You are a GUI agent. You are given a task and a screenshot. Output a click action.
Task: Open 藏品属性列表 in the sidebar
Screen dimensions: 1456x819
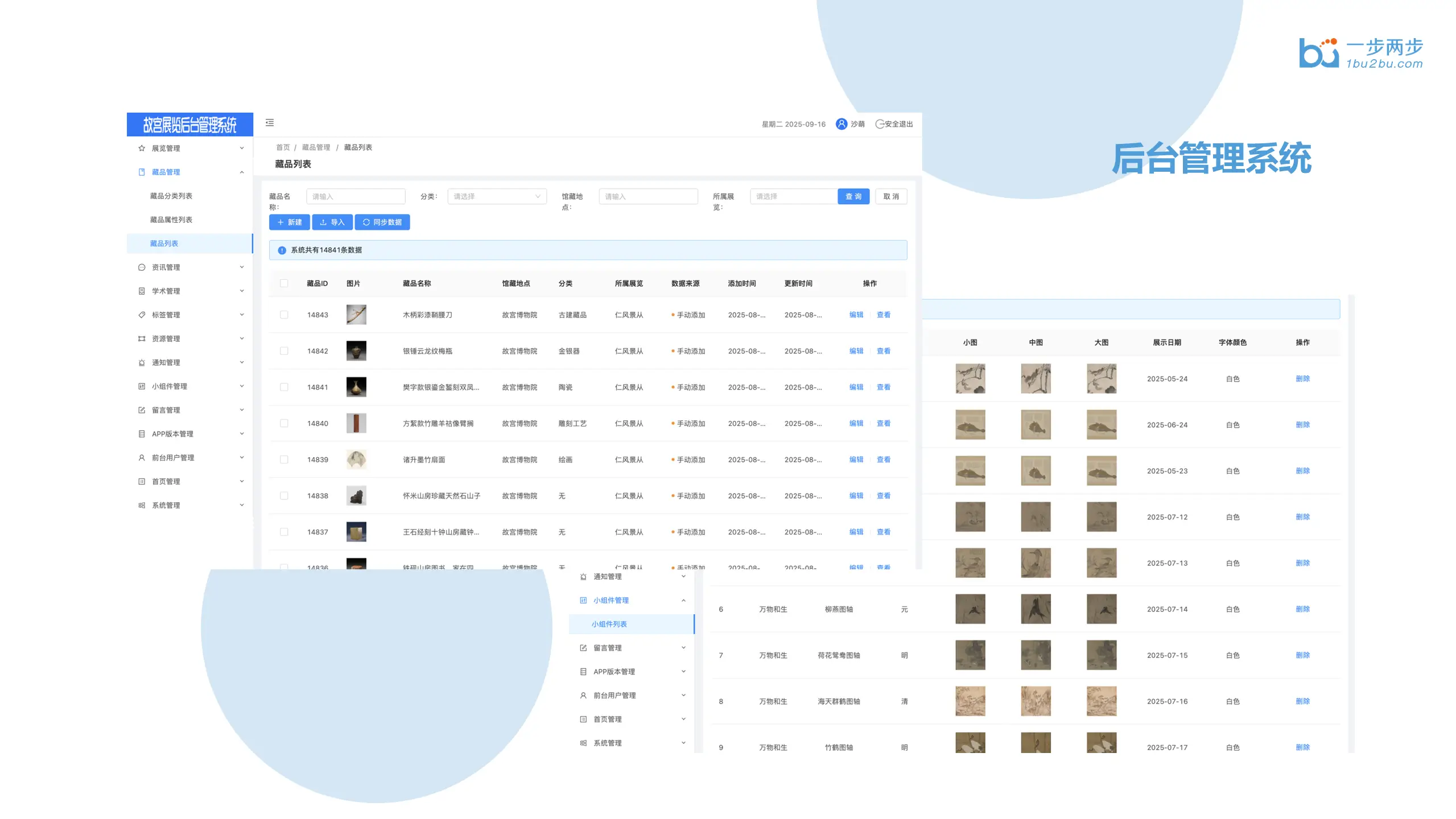tap(171, 220)
